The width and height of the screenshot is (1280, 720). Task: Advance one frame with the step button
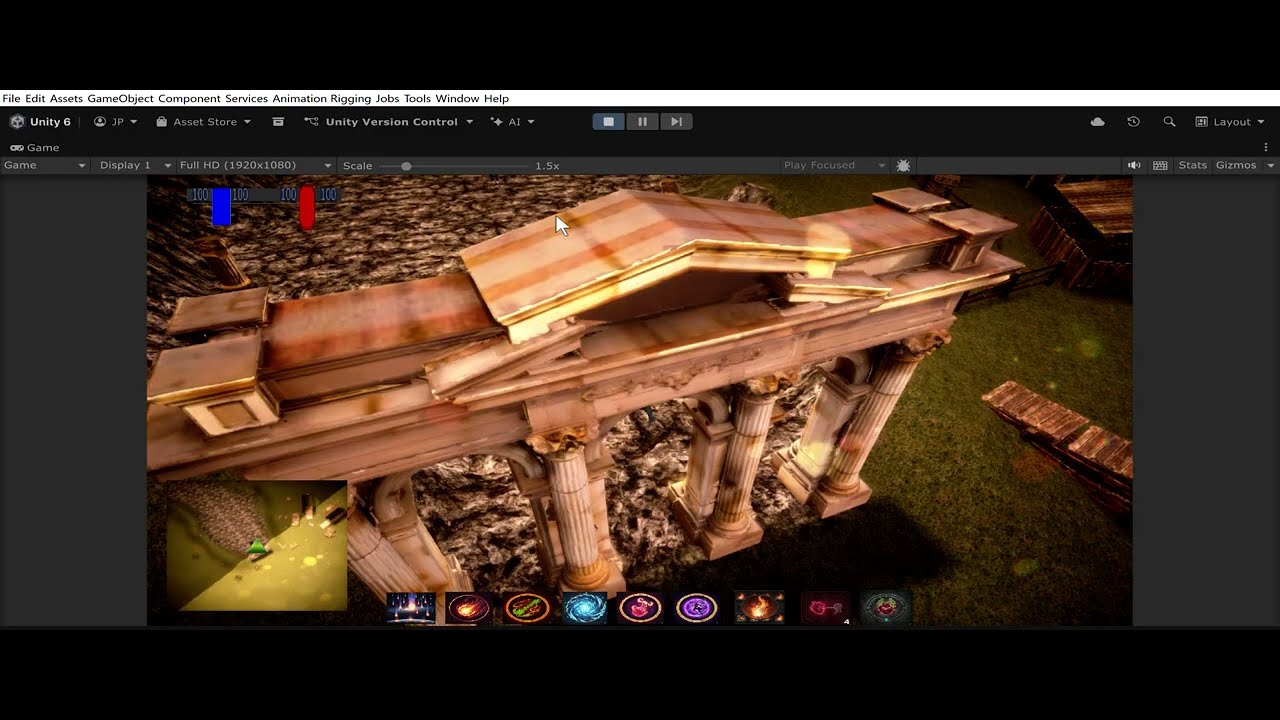pyautogui.click(x=676, y=122)
